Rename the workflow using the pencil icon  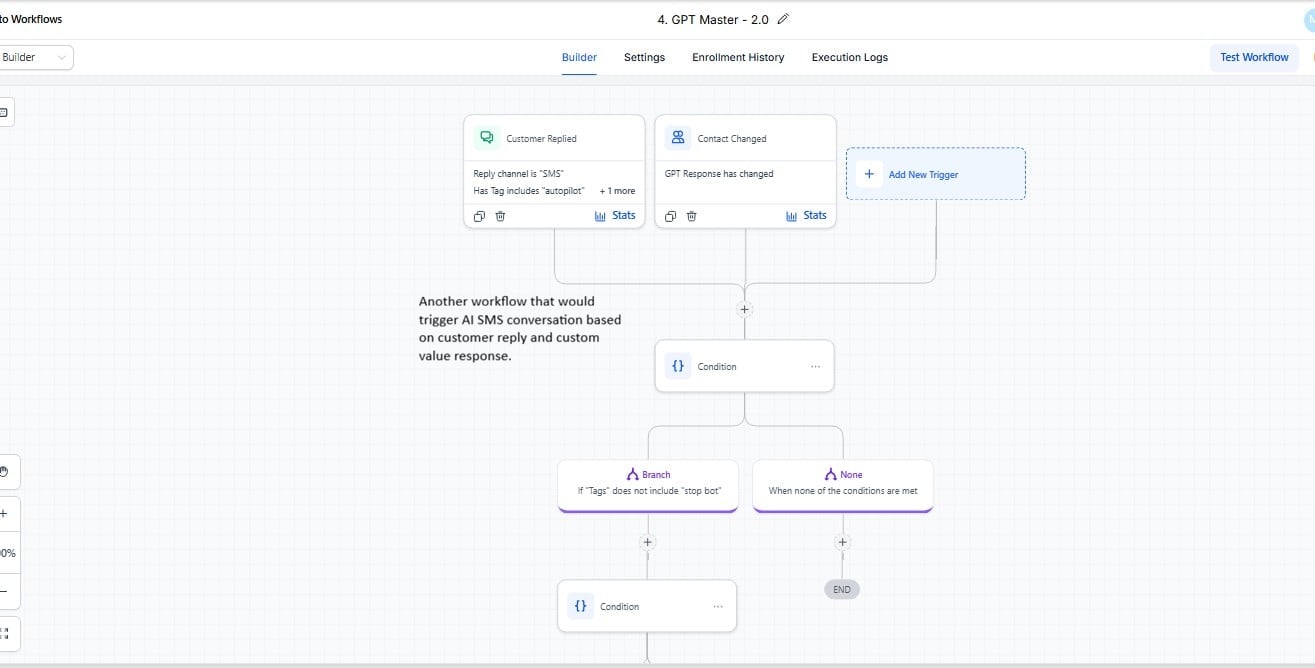pos(783,18)
